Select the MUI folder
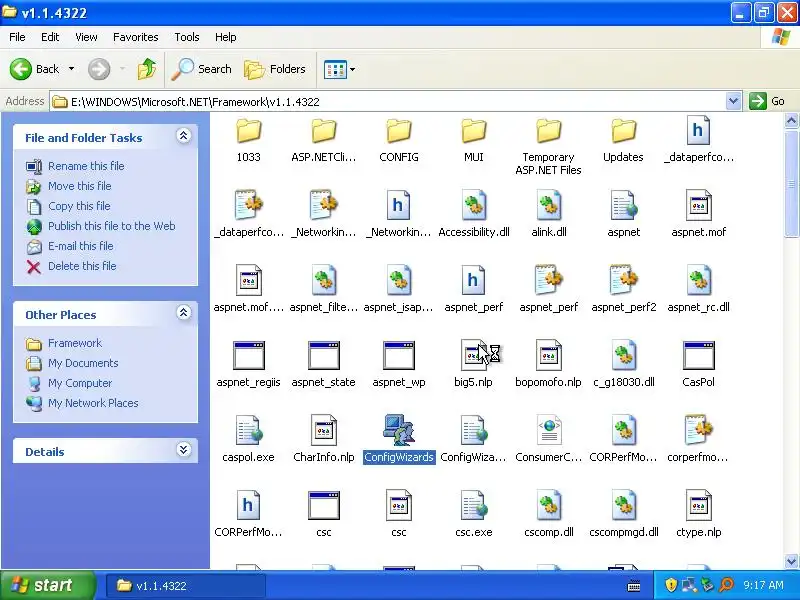 point(473,132)
